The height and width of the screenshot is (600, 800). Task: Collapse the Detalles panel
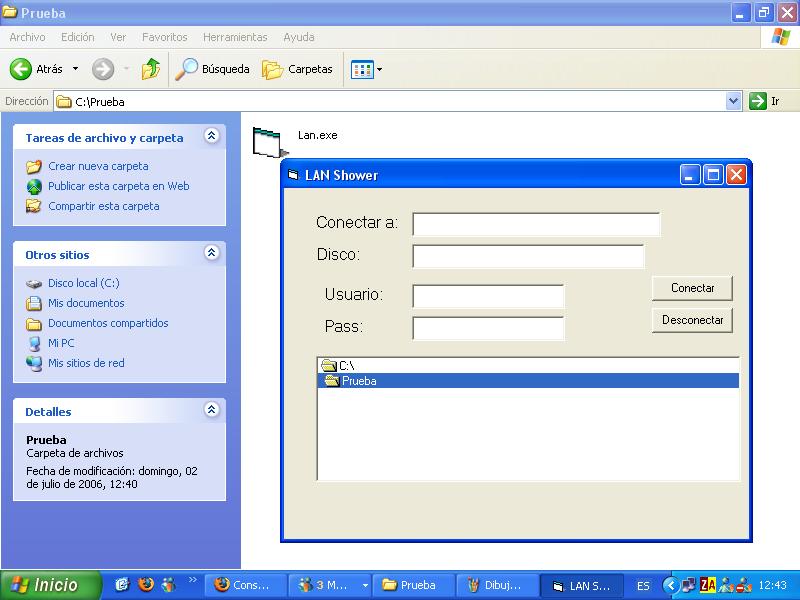click(211, 410)
